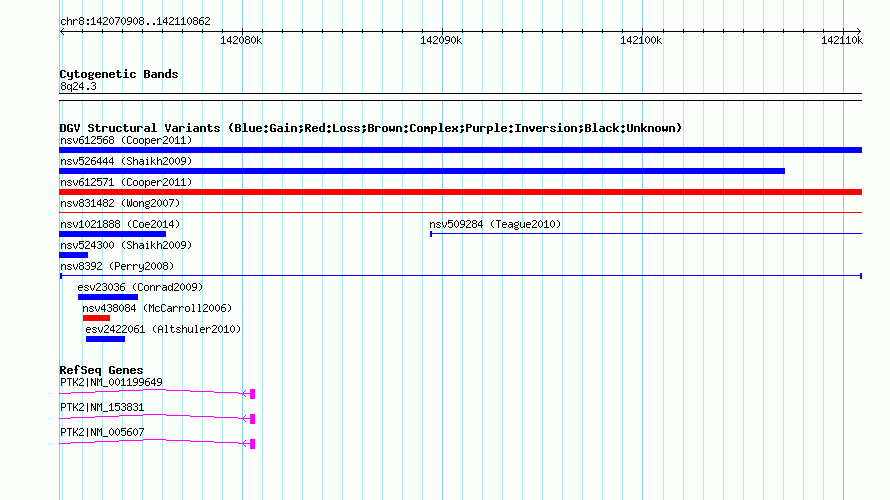The height and width of the screenshot is (500, 890).
Task: Select the blue nsv612568 gain bar
Action: (x=460, y=150)
